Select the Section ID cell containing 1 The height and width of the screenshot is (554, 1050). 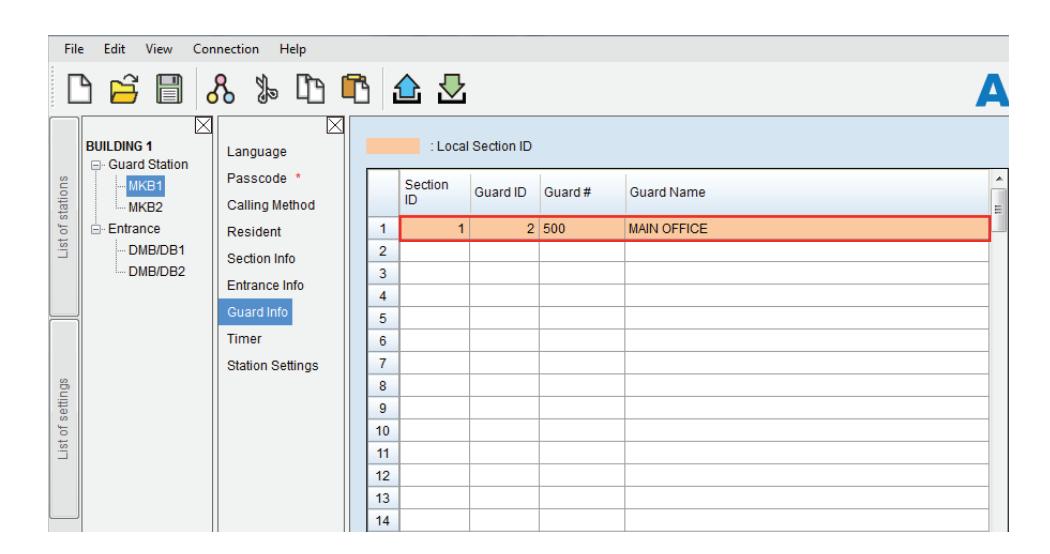click(435, 228)
